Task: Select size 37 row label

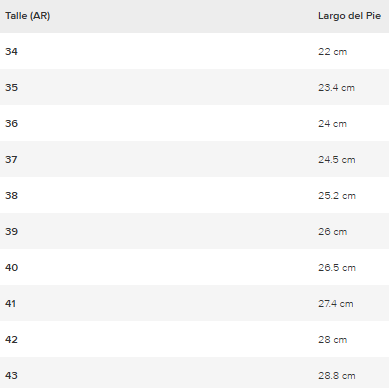Action: pos(11,160)
